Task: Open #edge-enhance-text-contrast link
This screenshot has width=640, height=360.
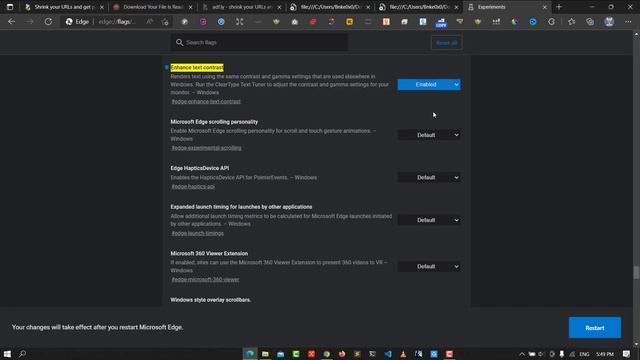Action: [x=206, y=102]
